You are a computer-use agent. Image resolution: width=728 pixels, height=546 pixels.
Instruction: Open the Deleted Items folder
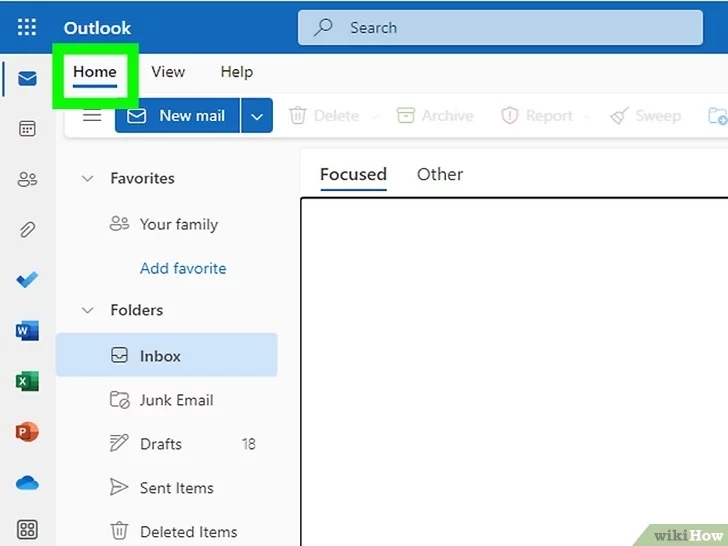pos(167,531)
